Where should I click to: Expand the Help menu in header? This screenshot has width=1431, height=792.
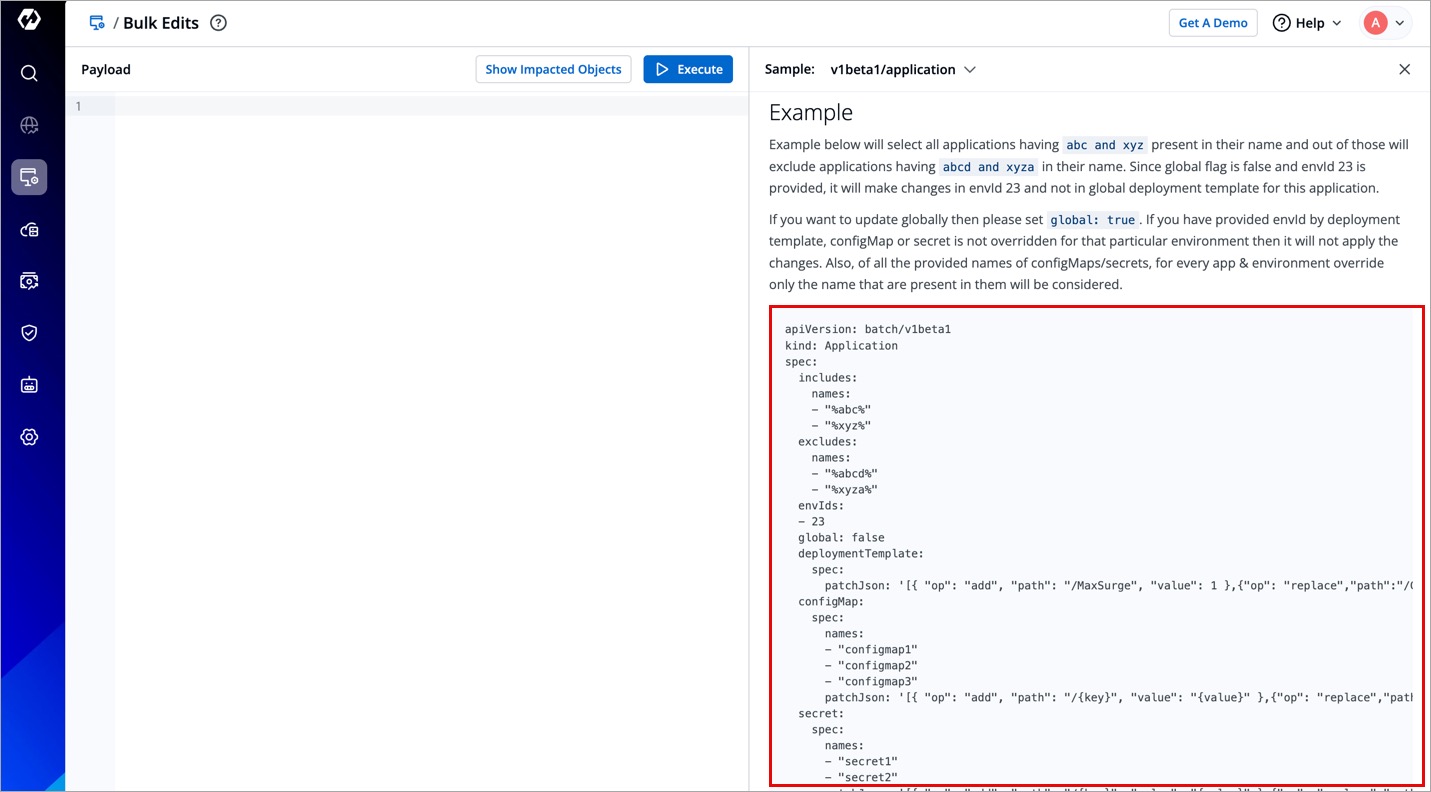tap(1307, 23)
